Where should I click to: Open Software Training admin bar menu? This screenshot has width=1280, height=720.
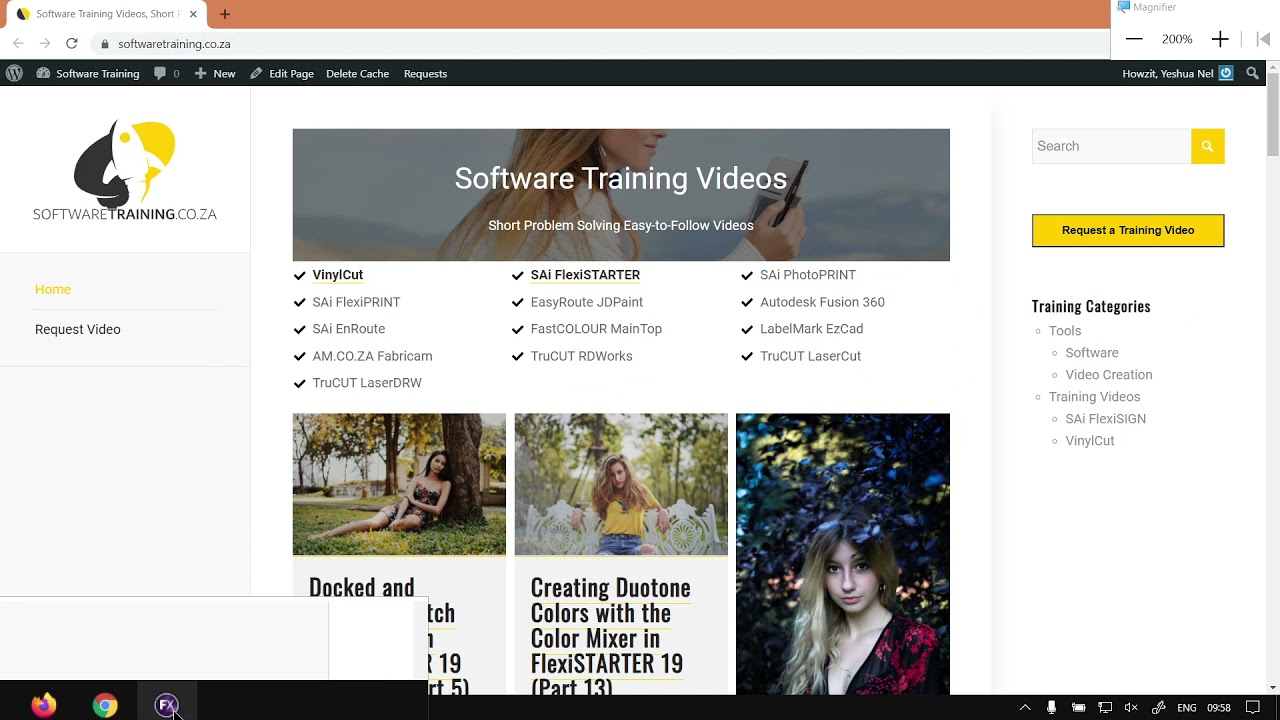pyautogui.click(x=88, y=73)
